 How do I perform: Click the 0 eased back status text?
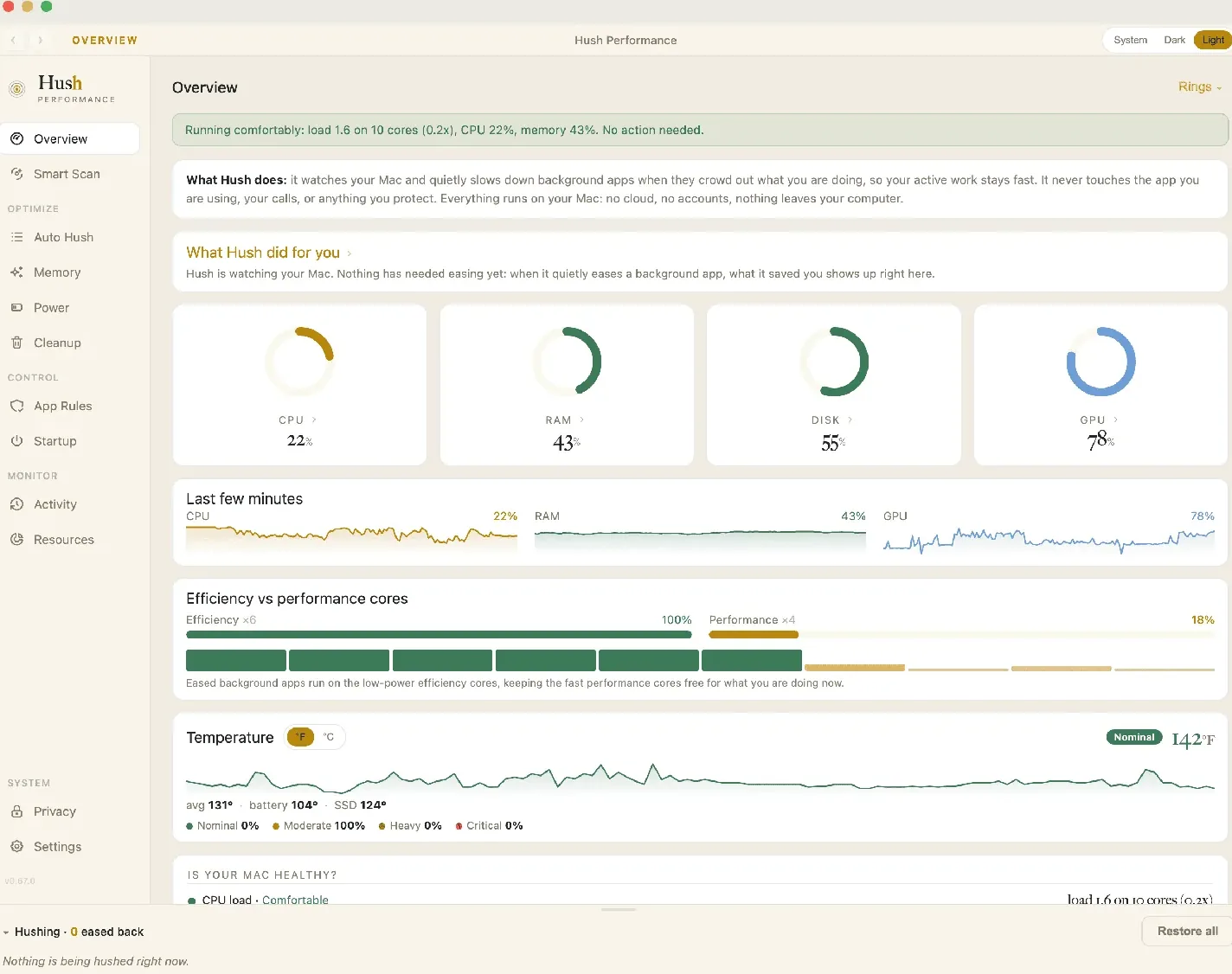(x=107, y=932)
